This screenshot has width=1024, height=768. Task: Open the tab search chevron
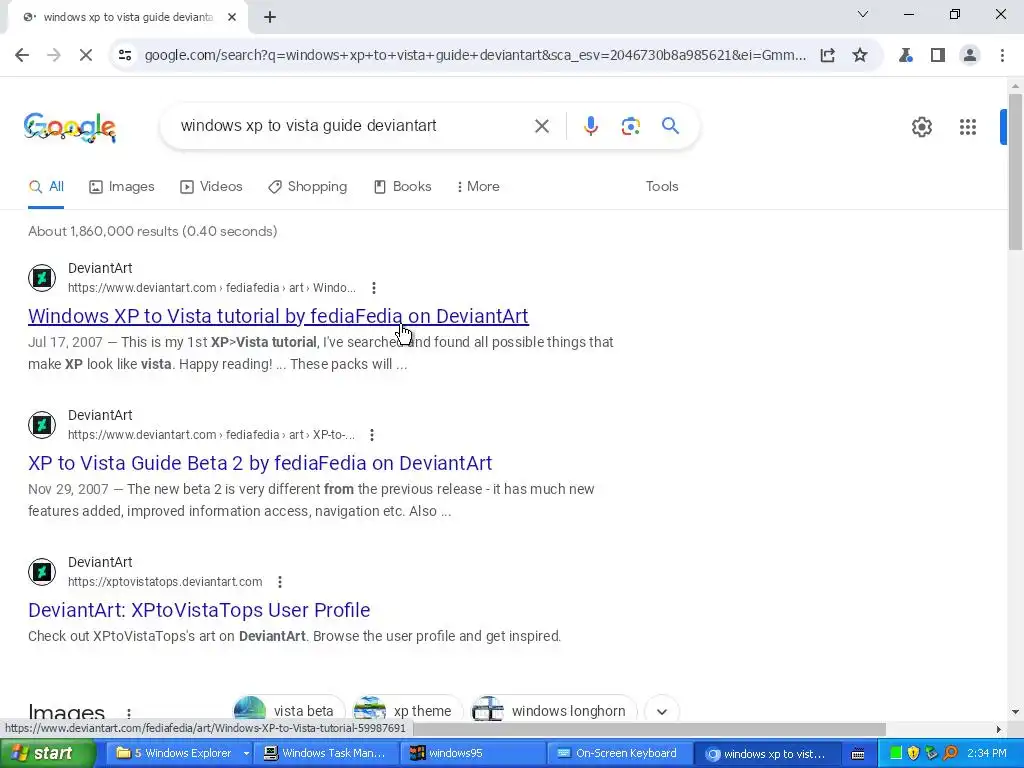click(x=863, y=14)
